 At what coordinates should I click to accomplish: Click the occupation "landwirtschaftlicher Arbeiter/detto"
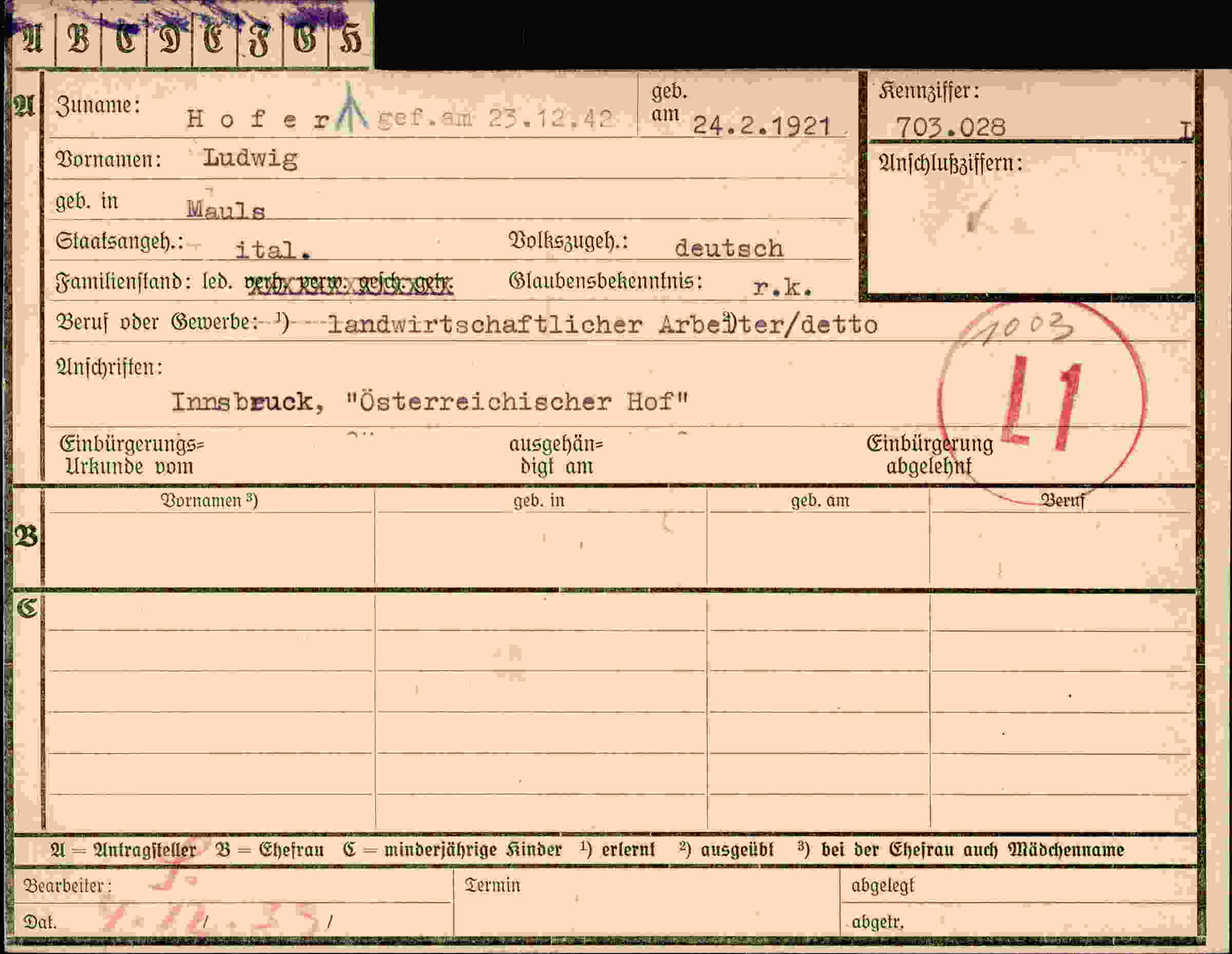point(603,325)
